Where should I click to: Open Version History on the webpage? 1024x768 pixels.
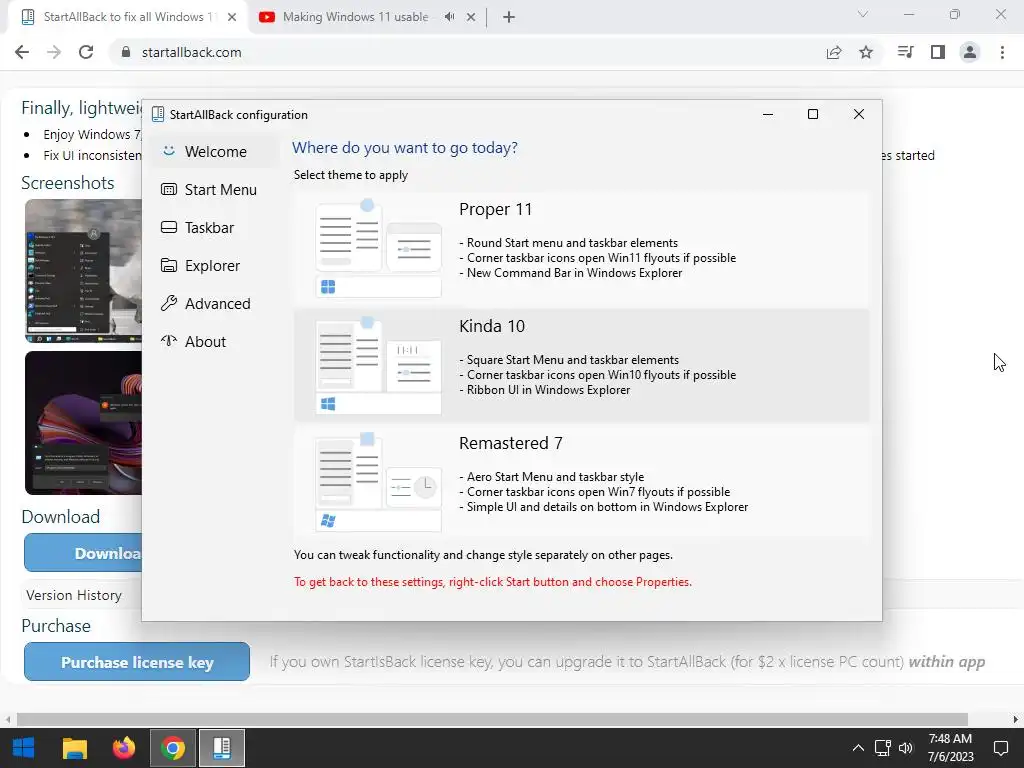pos(74,595)
